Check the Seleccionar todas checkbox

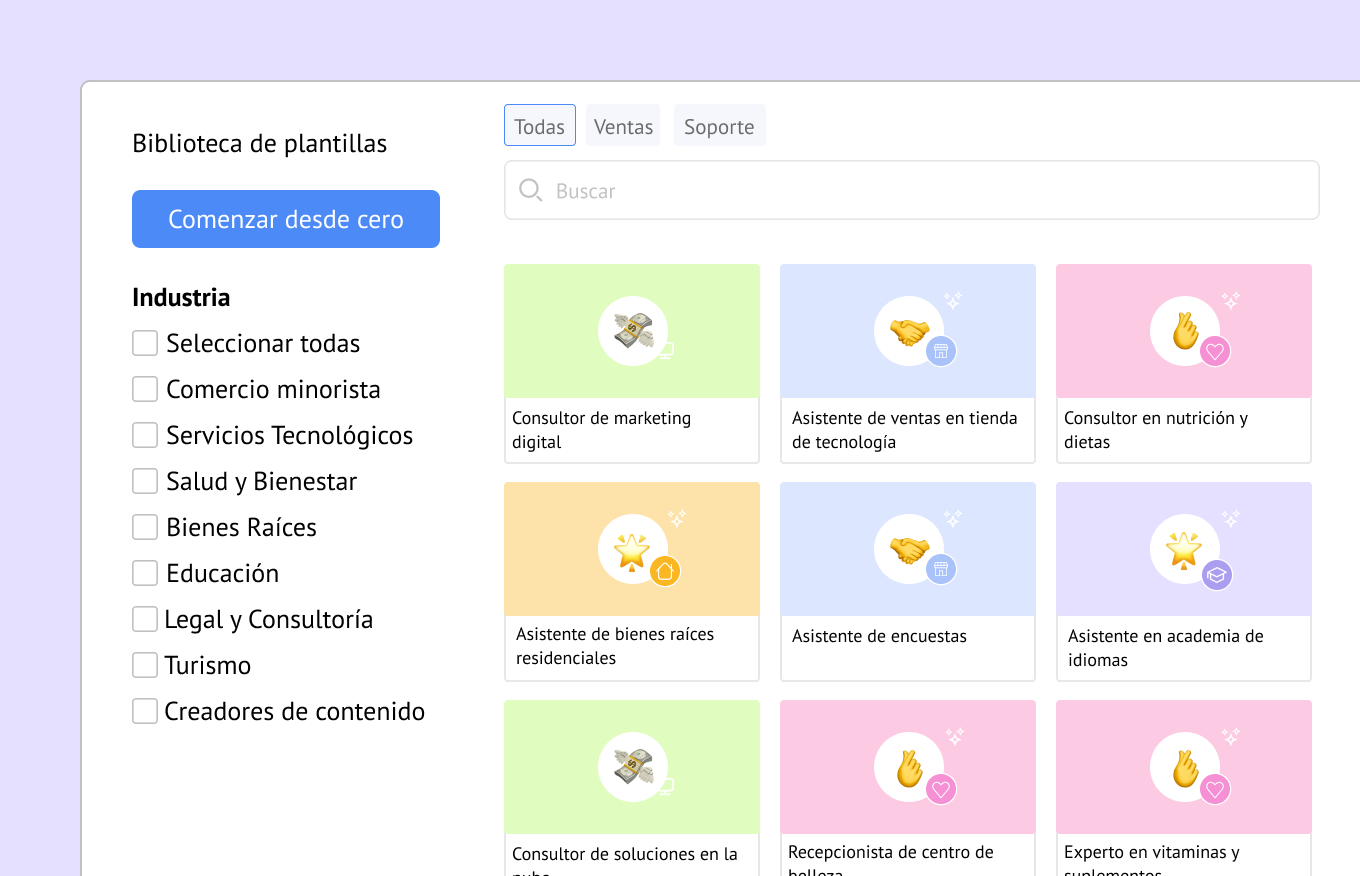tap(145, 343)
